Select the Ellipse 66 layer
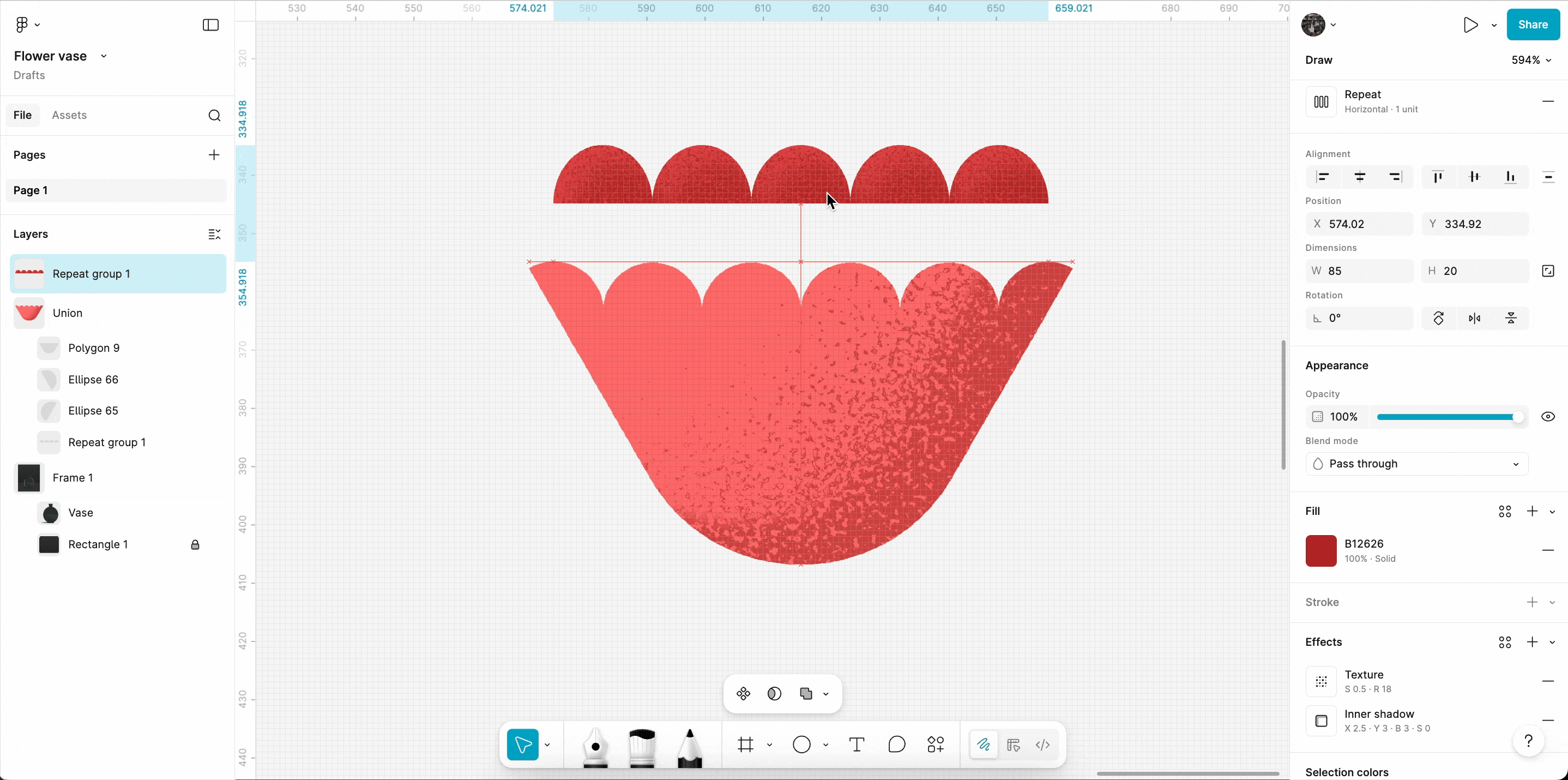This screenshot has height=780, width=1568. [93, 379]
